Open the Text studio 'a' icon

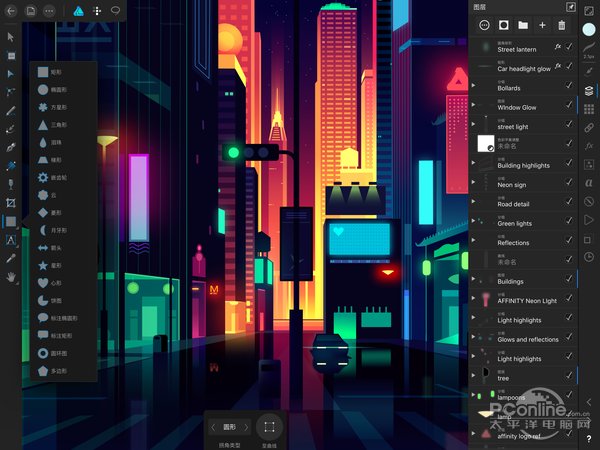[589, 183]
